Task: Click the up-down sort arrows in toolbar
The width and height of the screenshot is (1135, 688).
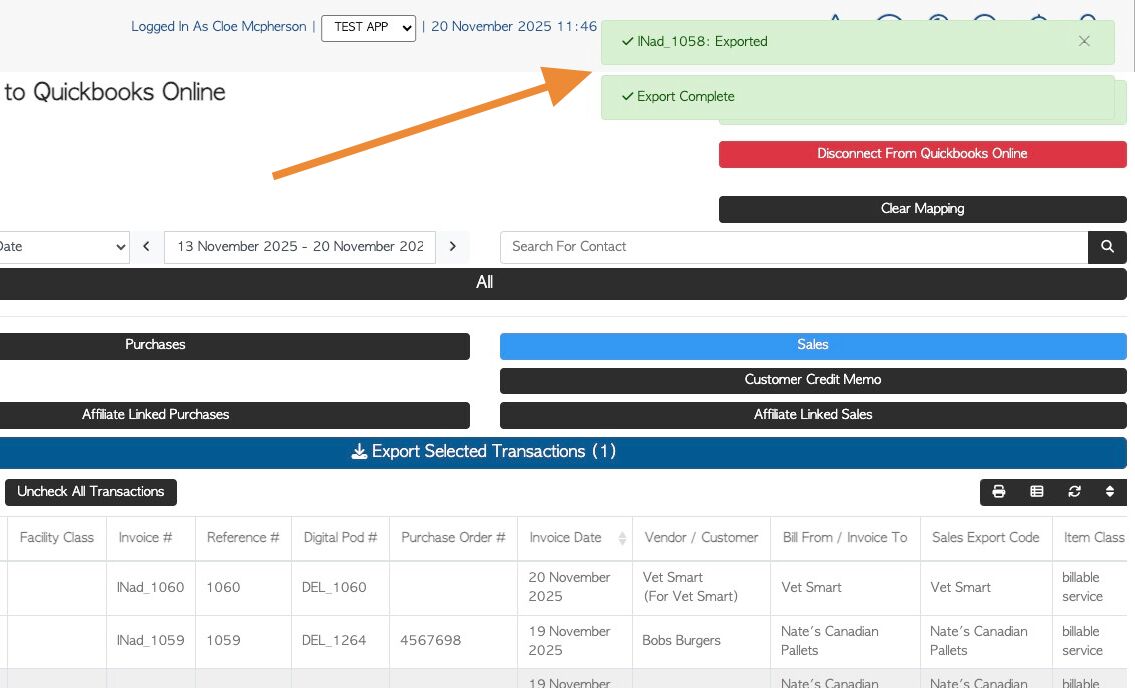Action: click(x=1110, y=492)
